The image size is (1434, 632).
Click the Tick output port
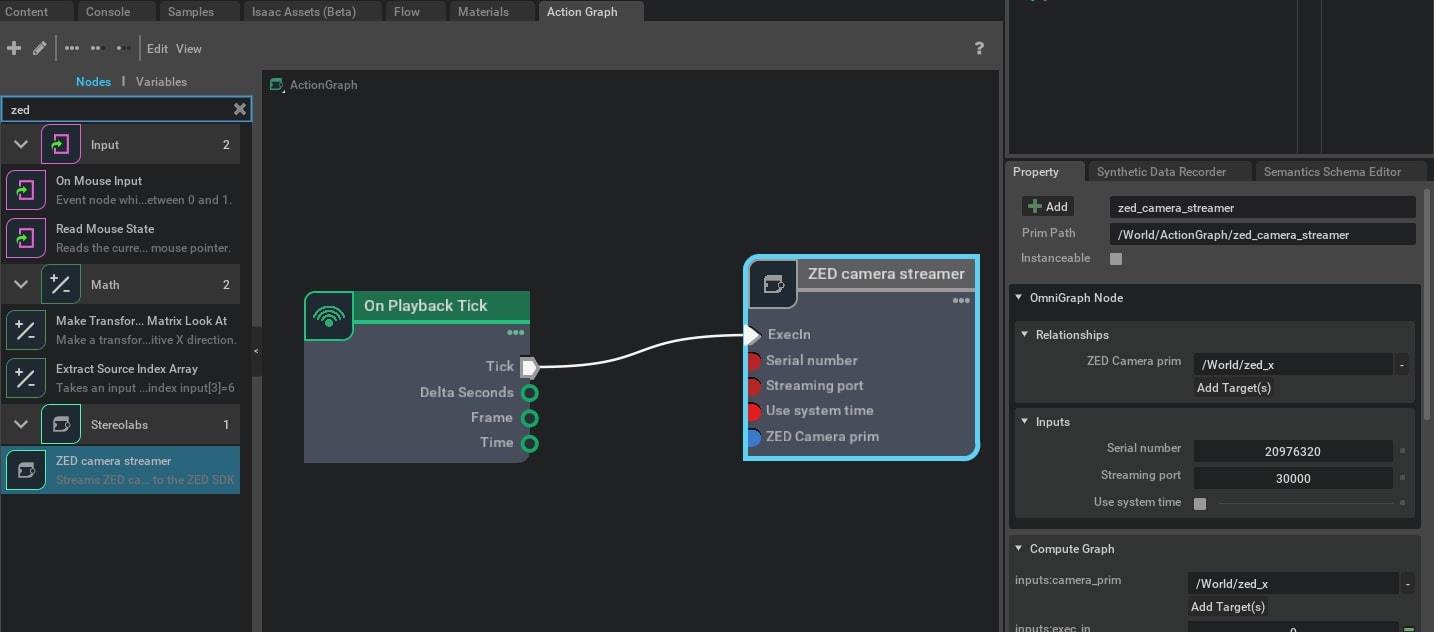[x=530, y=367]
